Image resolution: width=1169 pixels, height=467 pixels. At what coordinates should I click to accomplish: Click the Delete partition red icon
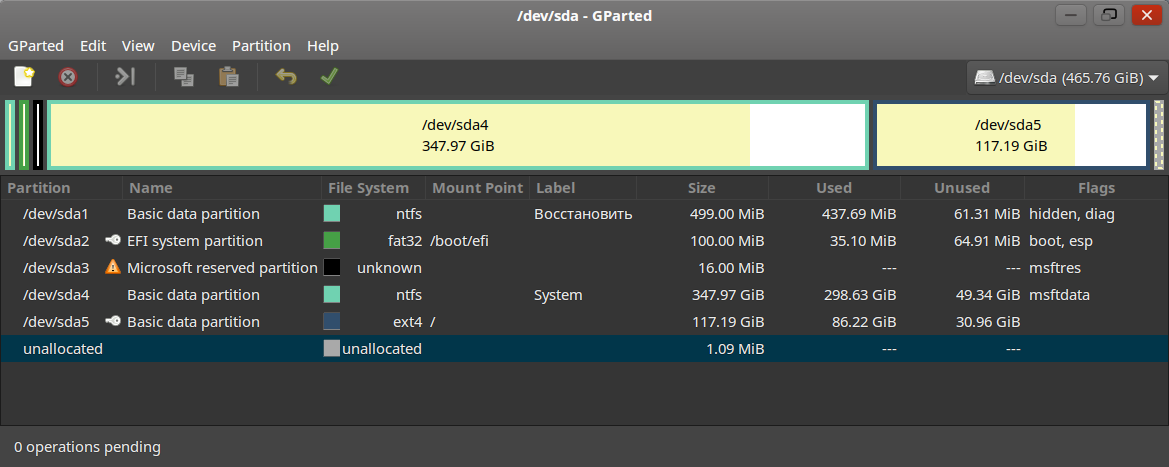point(68,77)
